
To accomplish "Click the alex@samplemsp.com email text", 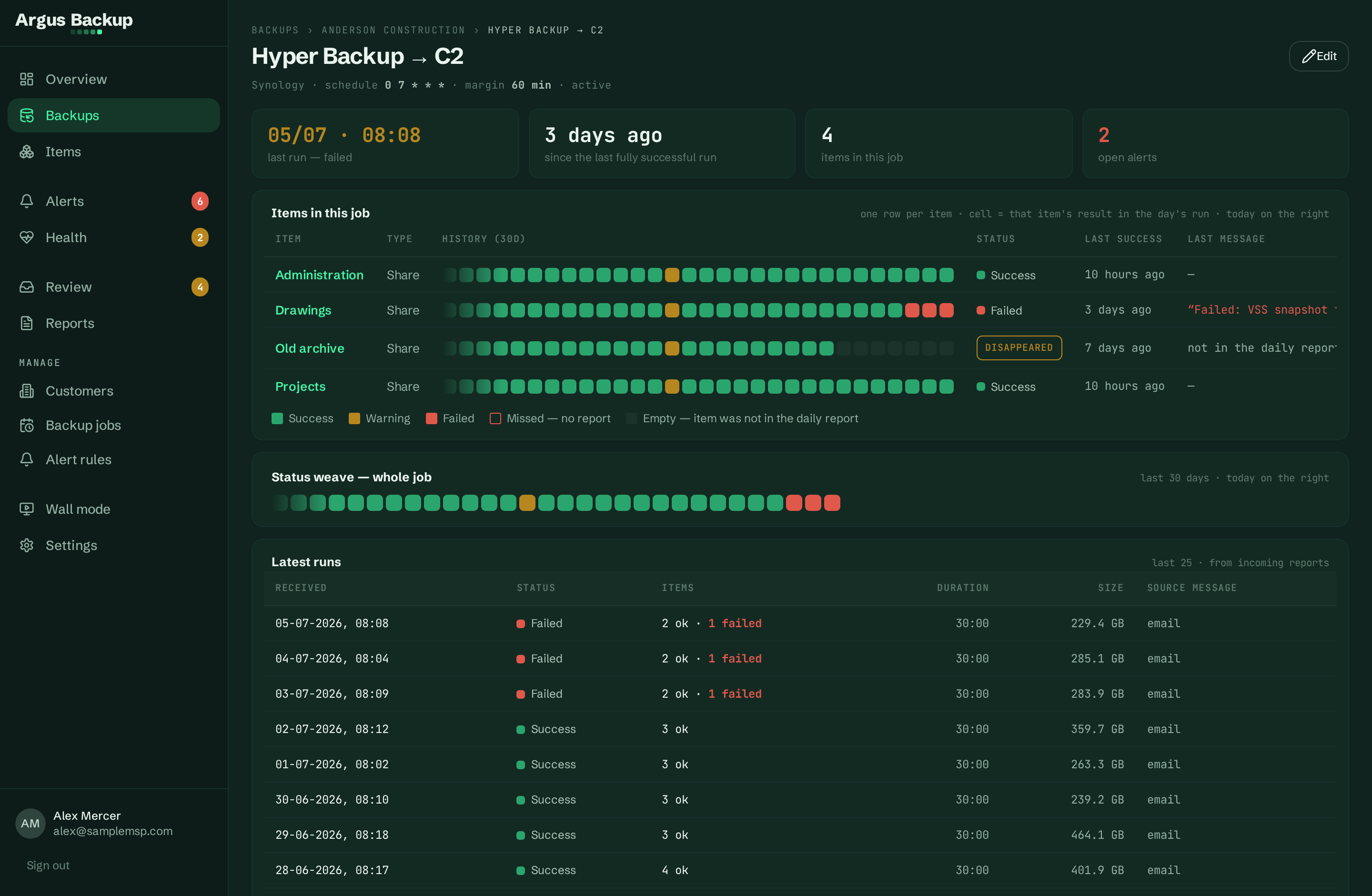I will tap(113, 831).
